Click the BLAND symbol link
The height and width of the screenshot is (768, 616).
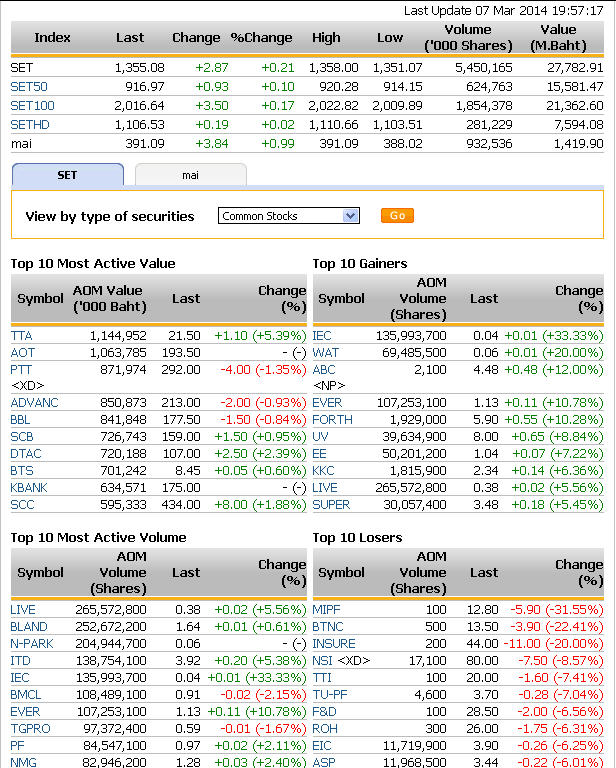click(x=29, y=626)
